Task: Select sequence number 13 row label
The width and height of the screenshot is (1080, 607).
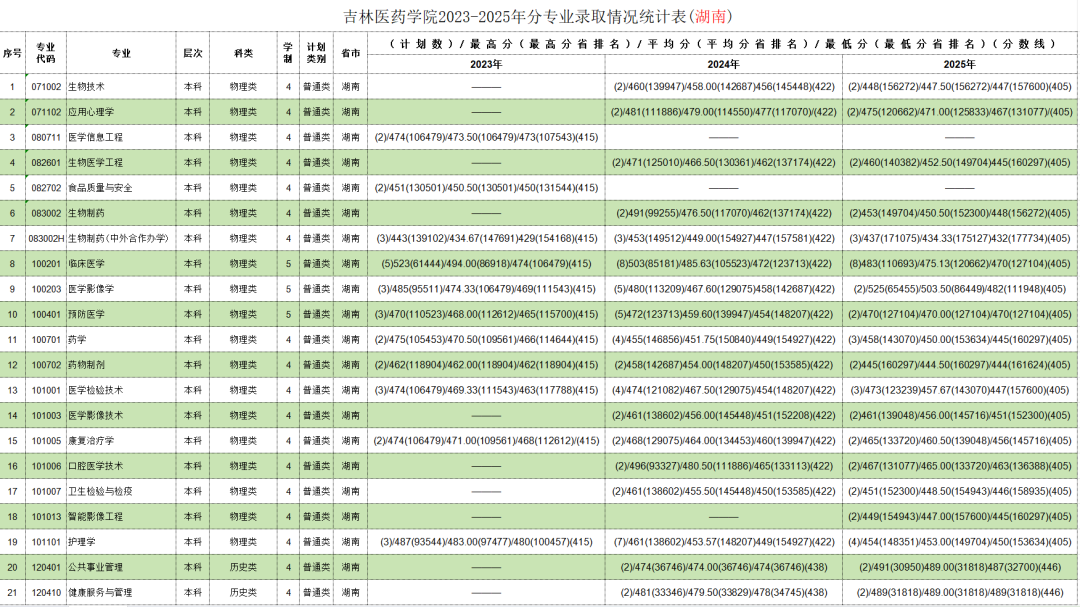Action: [x=12, y=390]
